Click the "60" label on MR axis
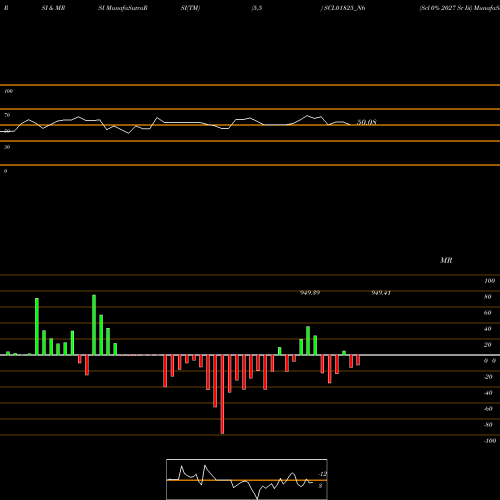This screenshot has width=500, height=500. tap(488, 313)
